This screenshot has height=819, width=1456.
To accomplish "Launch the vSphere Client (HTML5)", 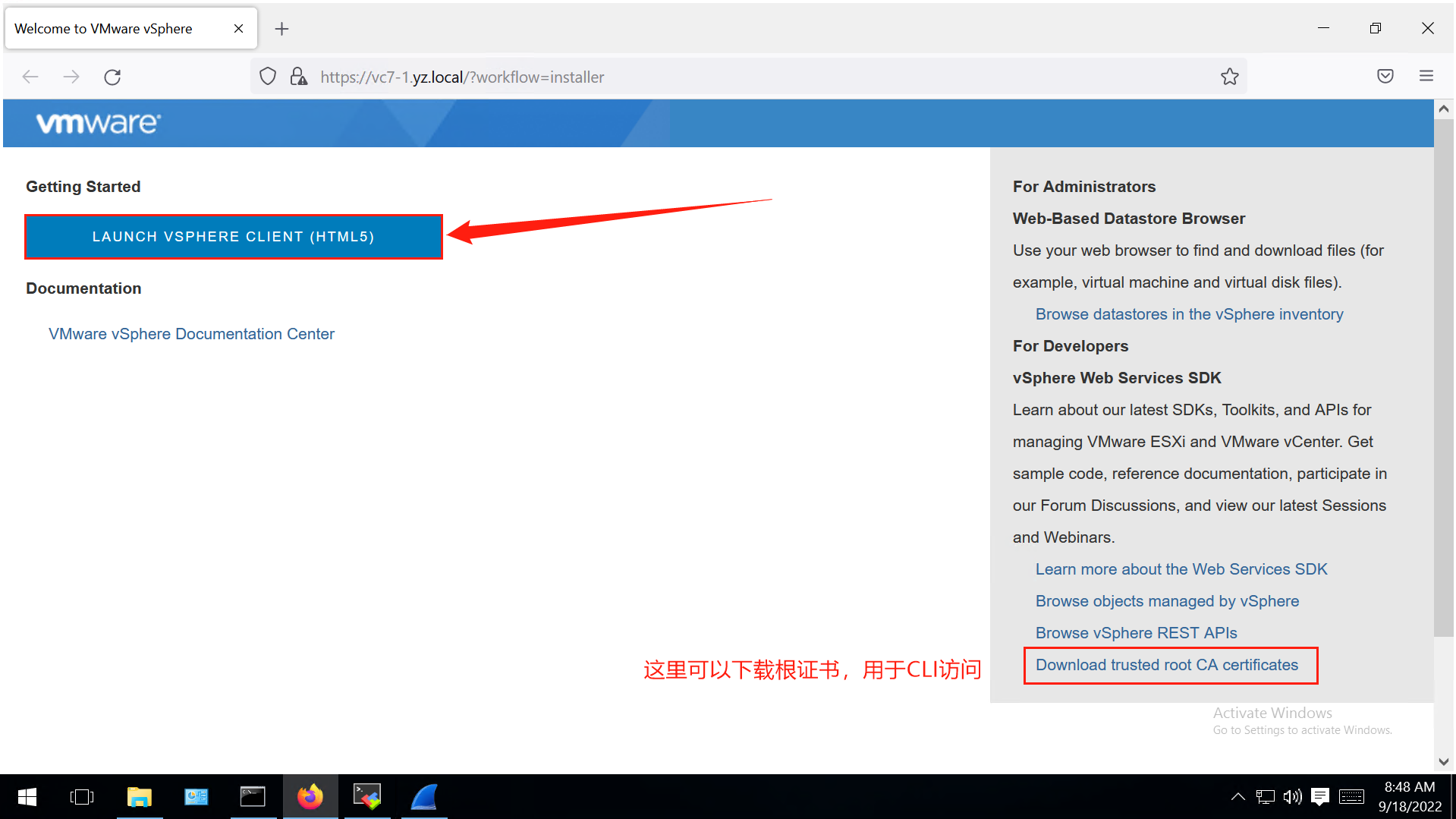I will coord(234,237).
